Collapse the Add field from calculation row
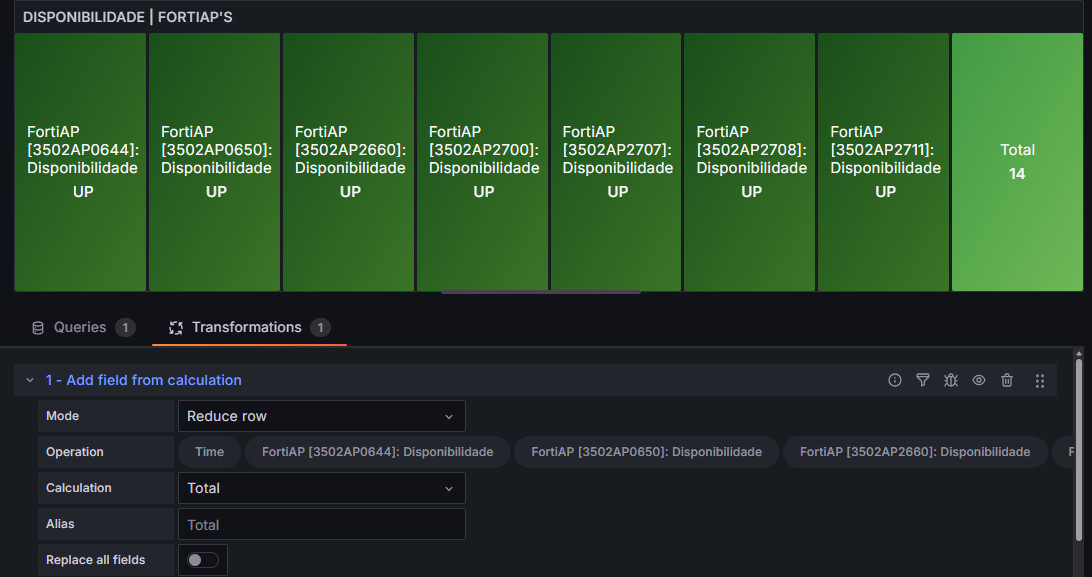This screenshot has height=577, width=1092. coord(30,380)
